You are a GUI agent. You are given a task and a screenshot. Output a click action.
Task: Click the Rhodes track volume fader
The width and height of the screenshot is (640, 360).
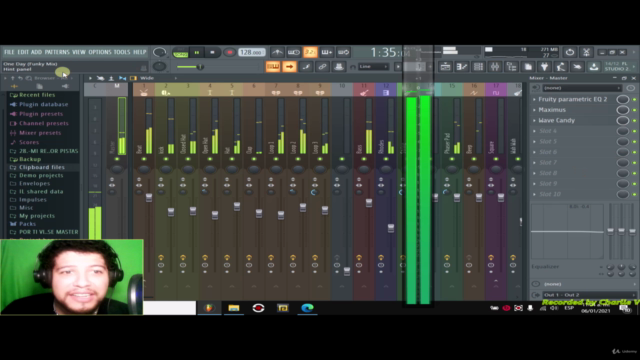(391, 228)
